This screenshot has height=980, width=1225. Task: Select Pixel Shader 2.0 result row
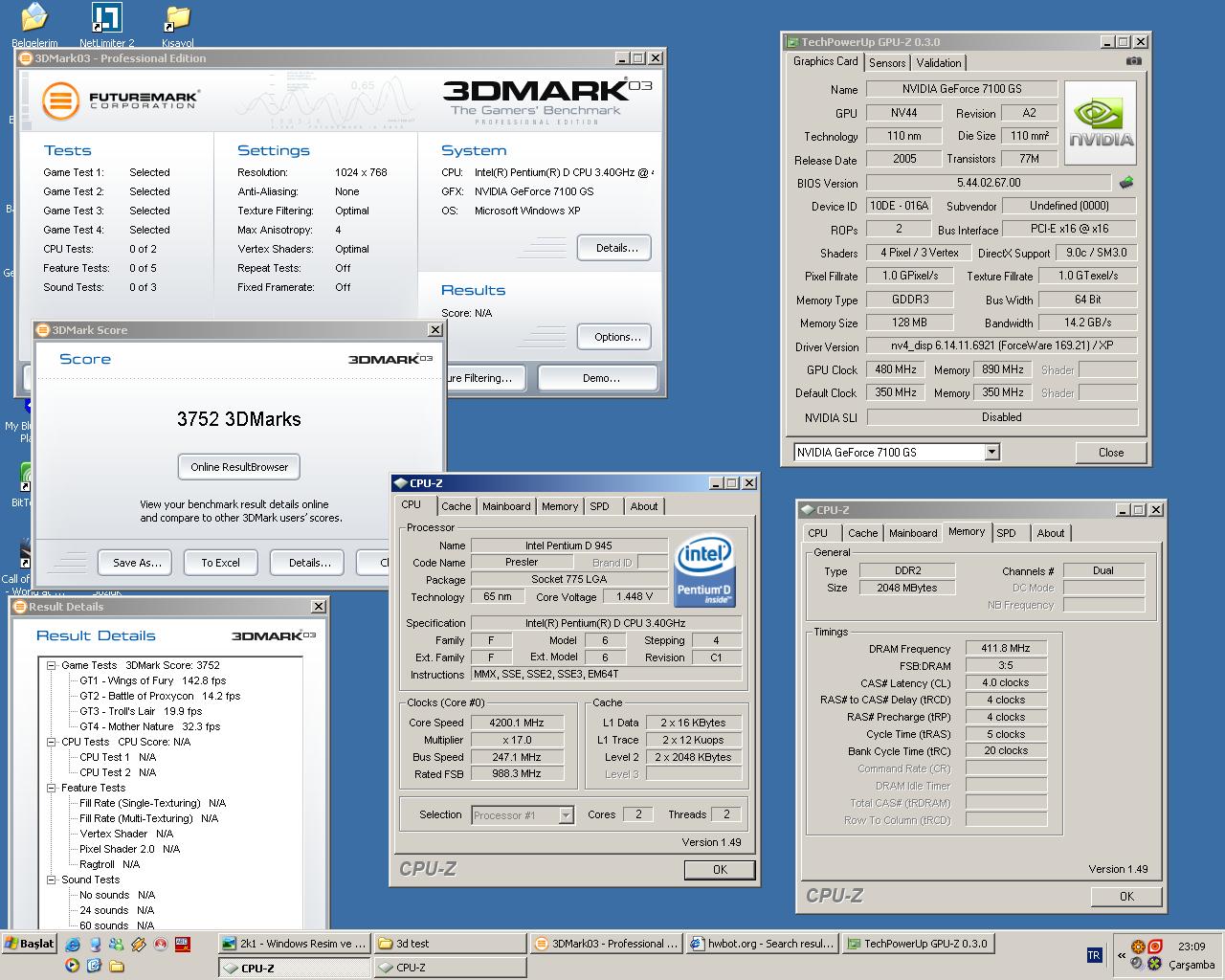point(129,849)
